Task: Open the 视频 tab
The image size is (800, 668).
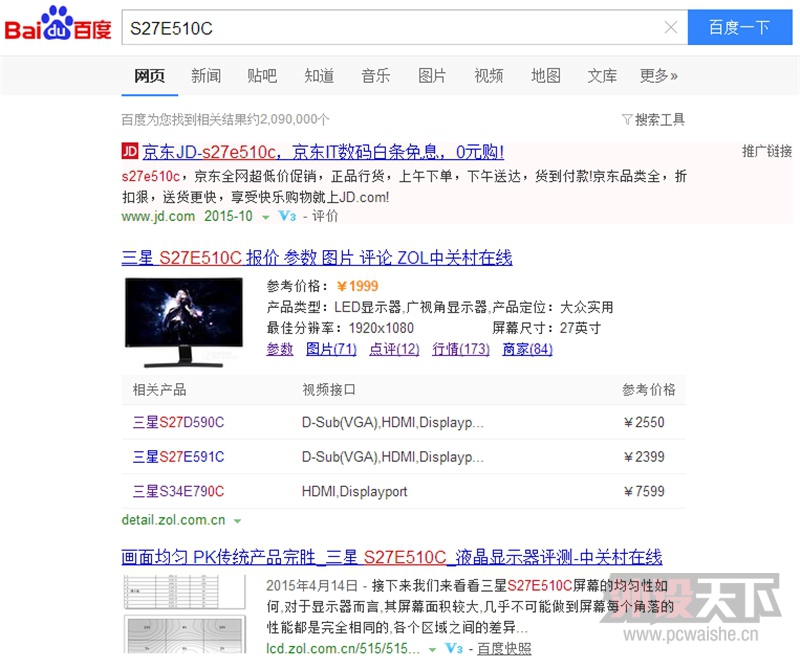Action: point(489,76)
